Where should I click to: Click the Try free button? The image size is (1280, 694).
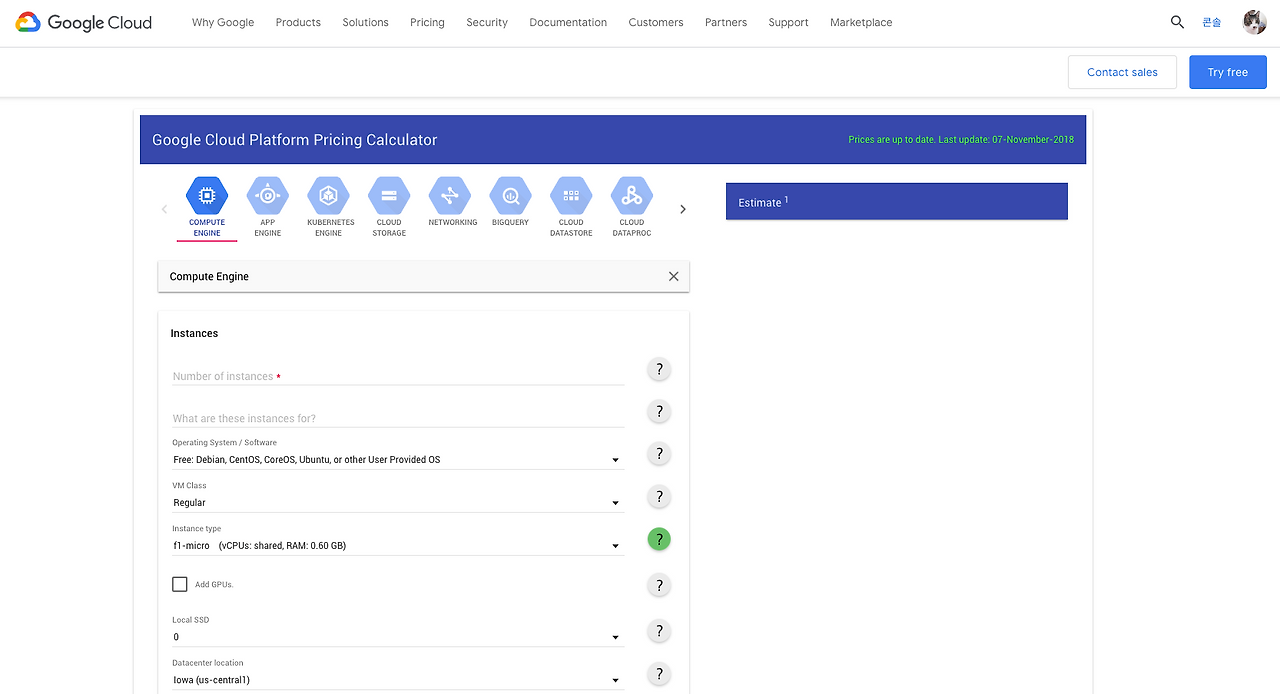click(x=1228, y=72)
